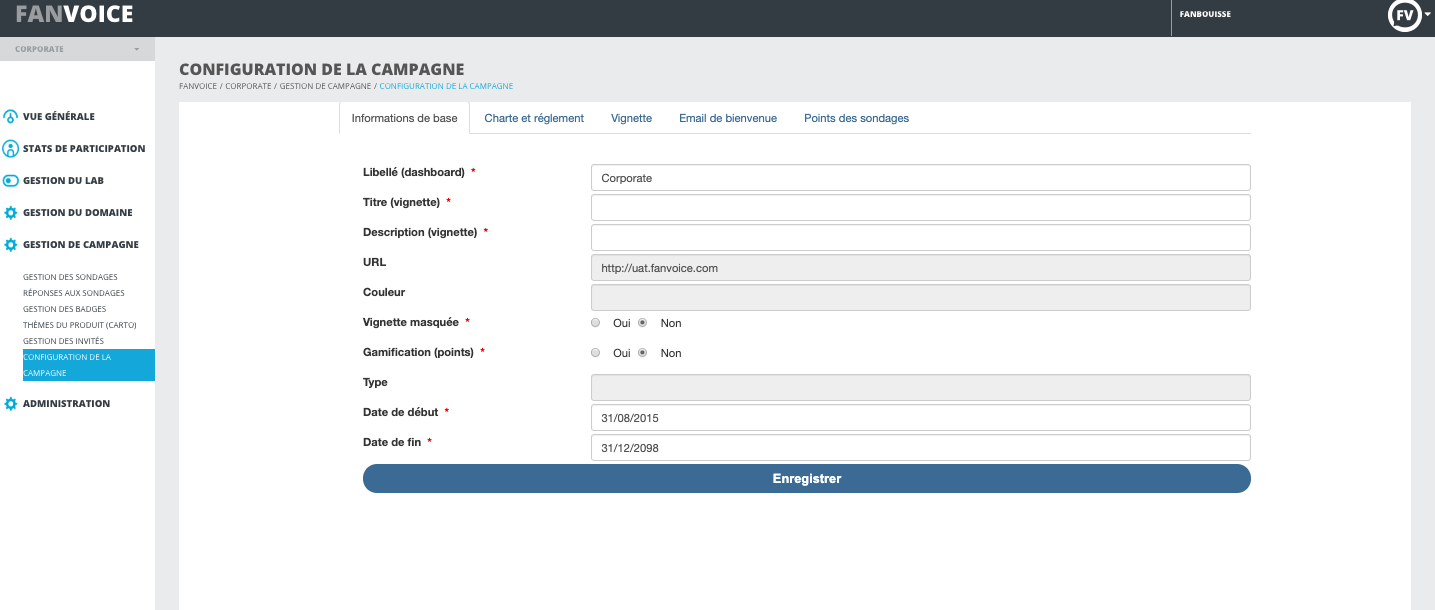Open Gestion des sondages link in sidebar
The height and width of the screenshot is (610, 1435).
(70, 277)
